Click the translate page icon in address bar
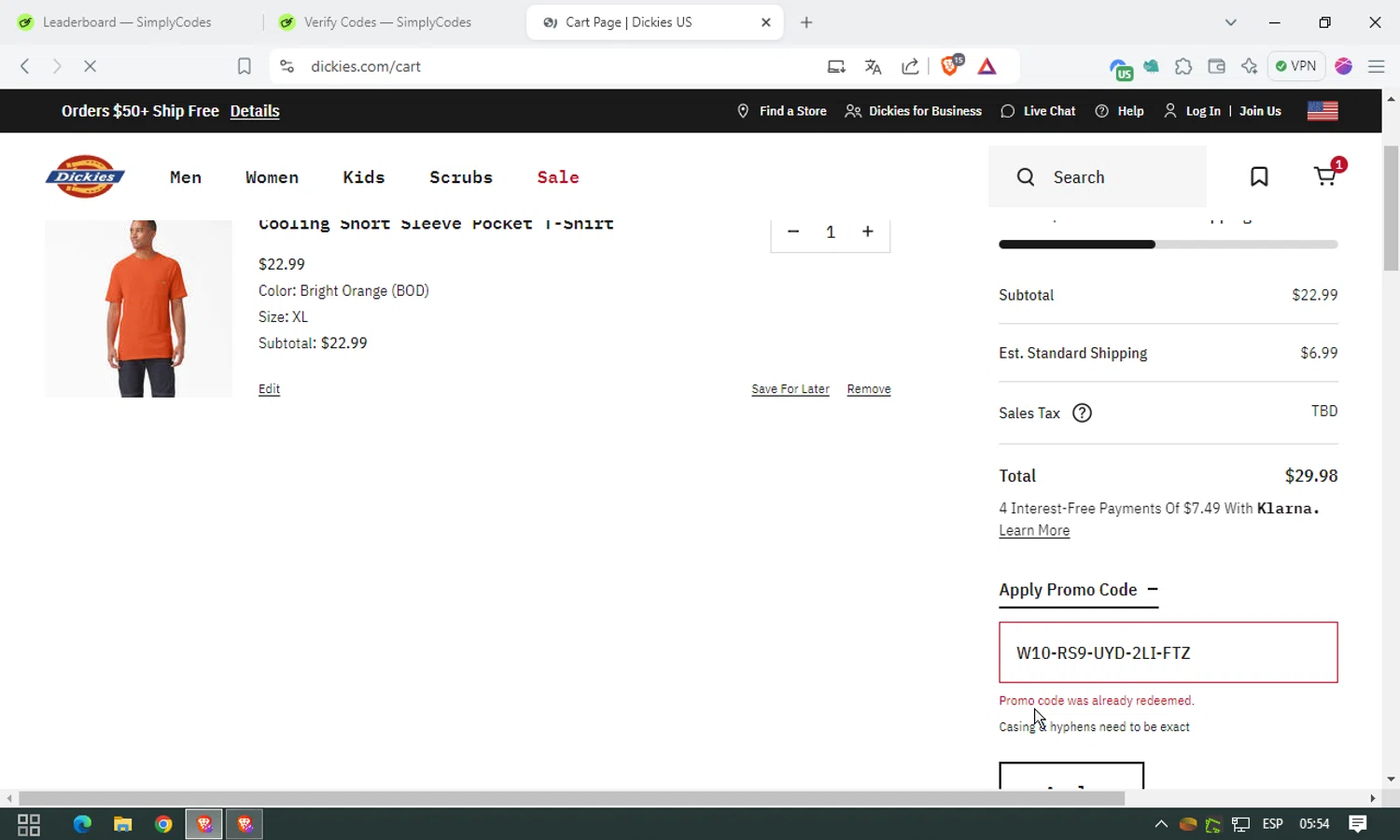The height and width of the screenshot is (840, 1400). (874, 66)
